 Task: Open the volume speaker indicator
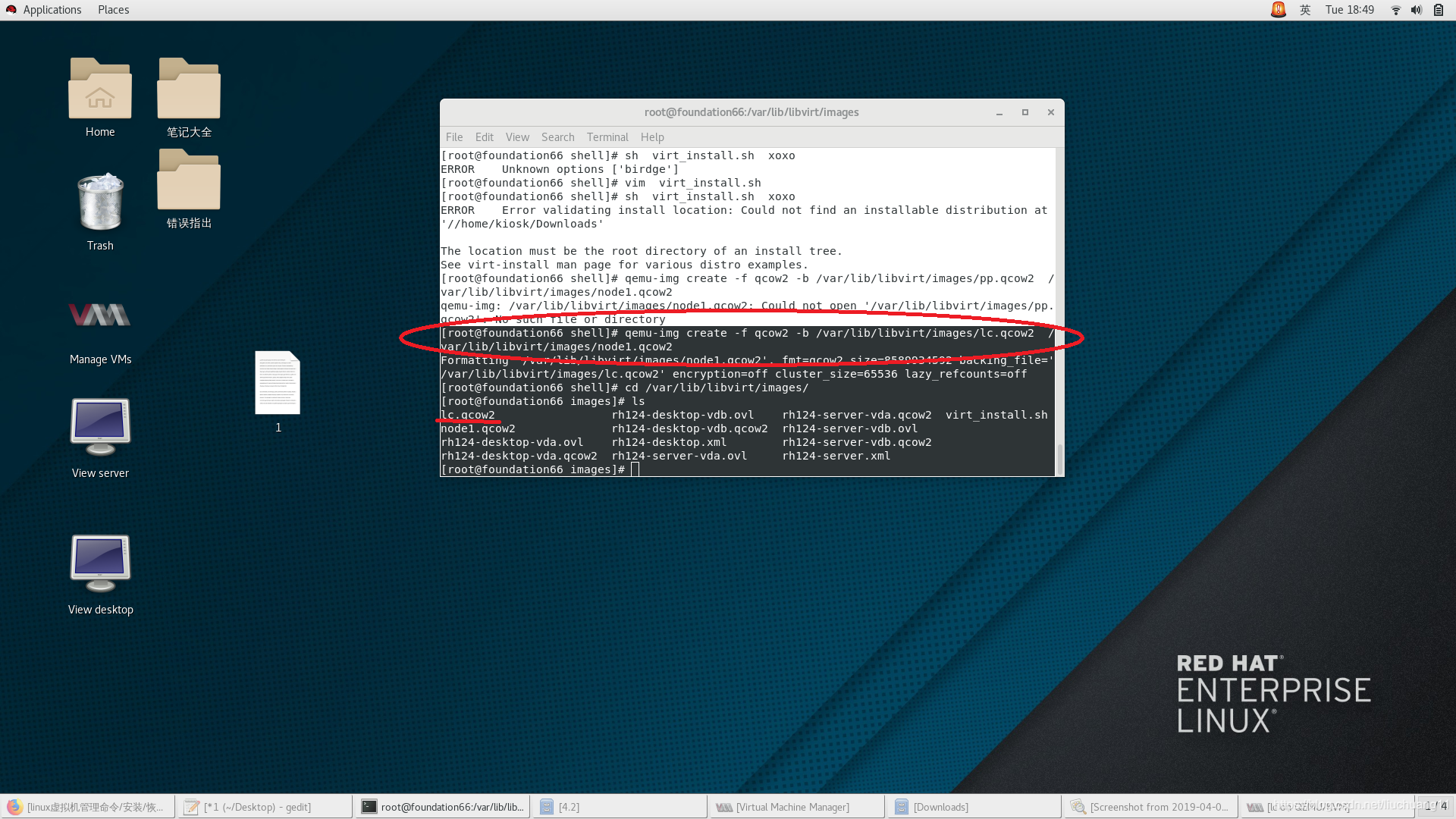coord(1416,10)
